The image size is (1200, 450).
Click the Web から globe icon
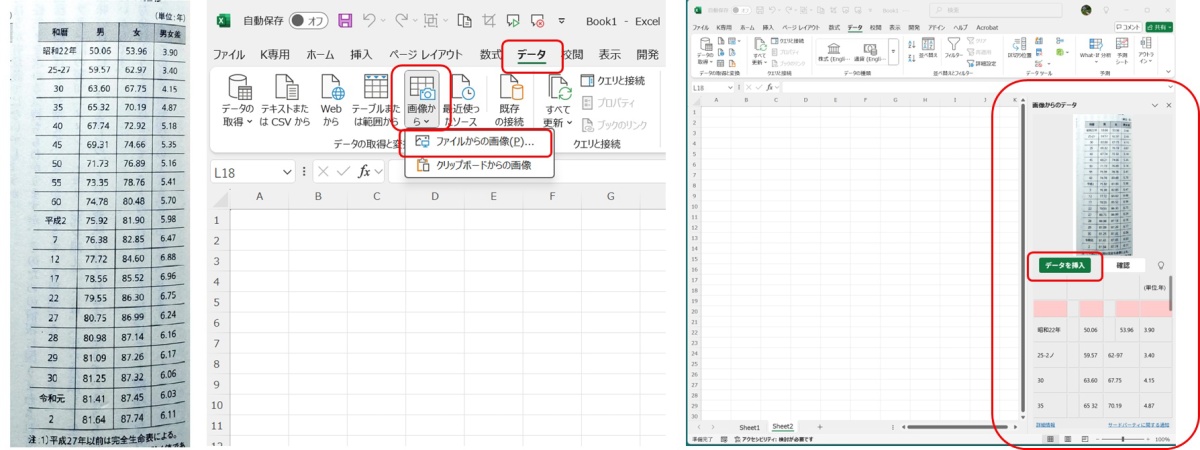(x=331, y=88)
